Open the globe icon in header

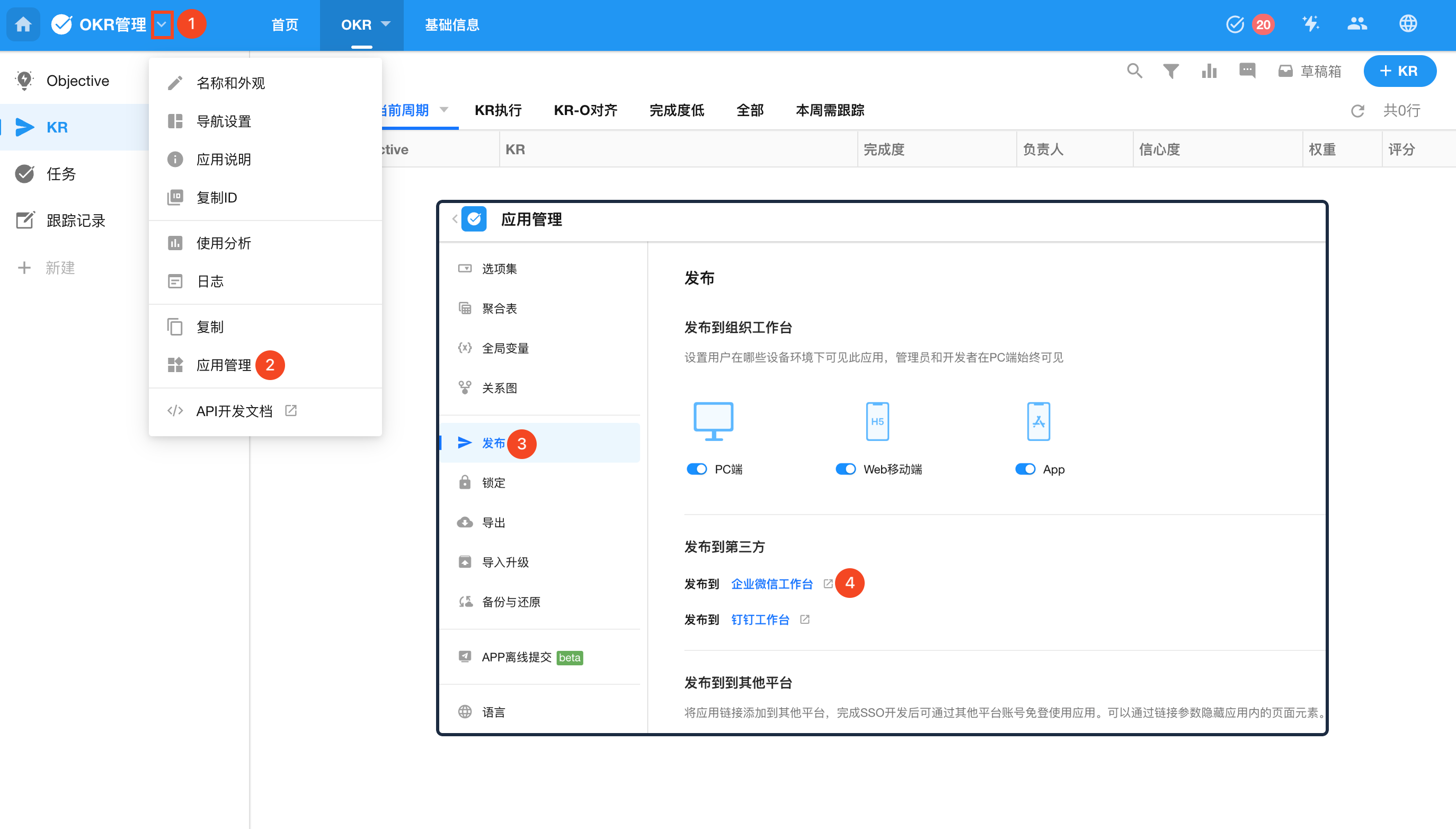(1408, 24)
